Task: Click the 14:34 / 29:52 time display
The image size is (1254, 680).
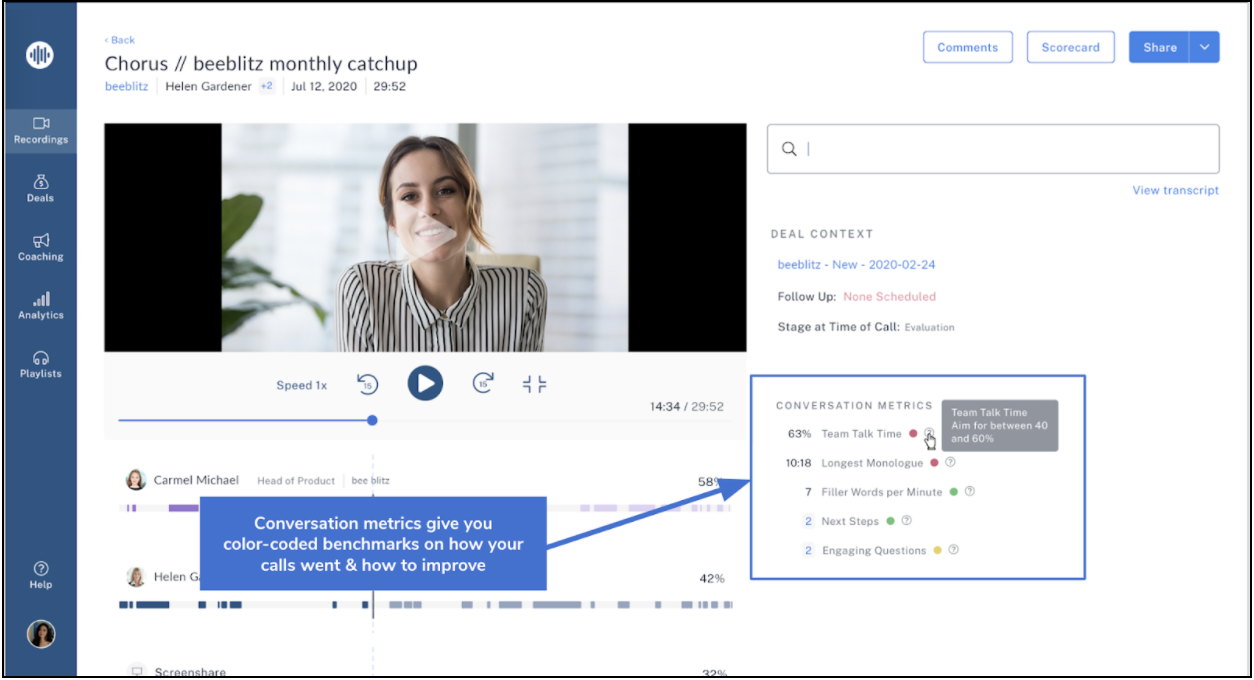Action: pos(686,407)
